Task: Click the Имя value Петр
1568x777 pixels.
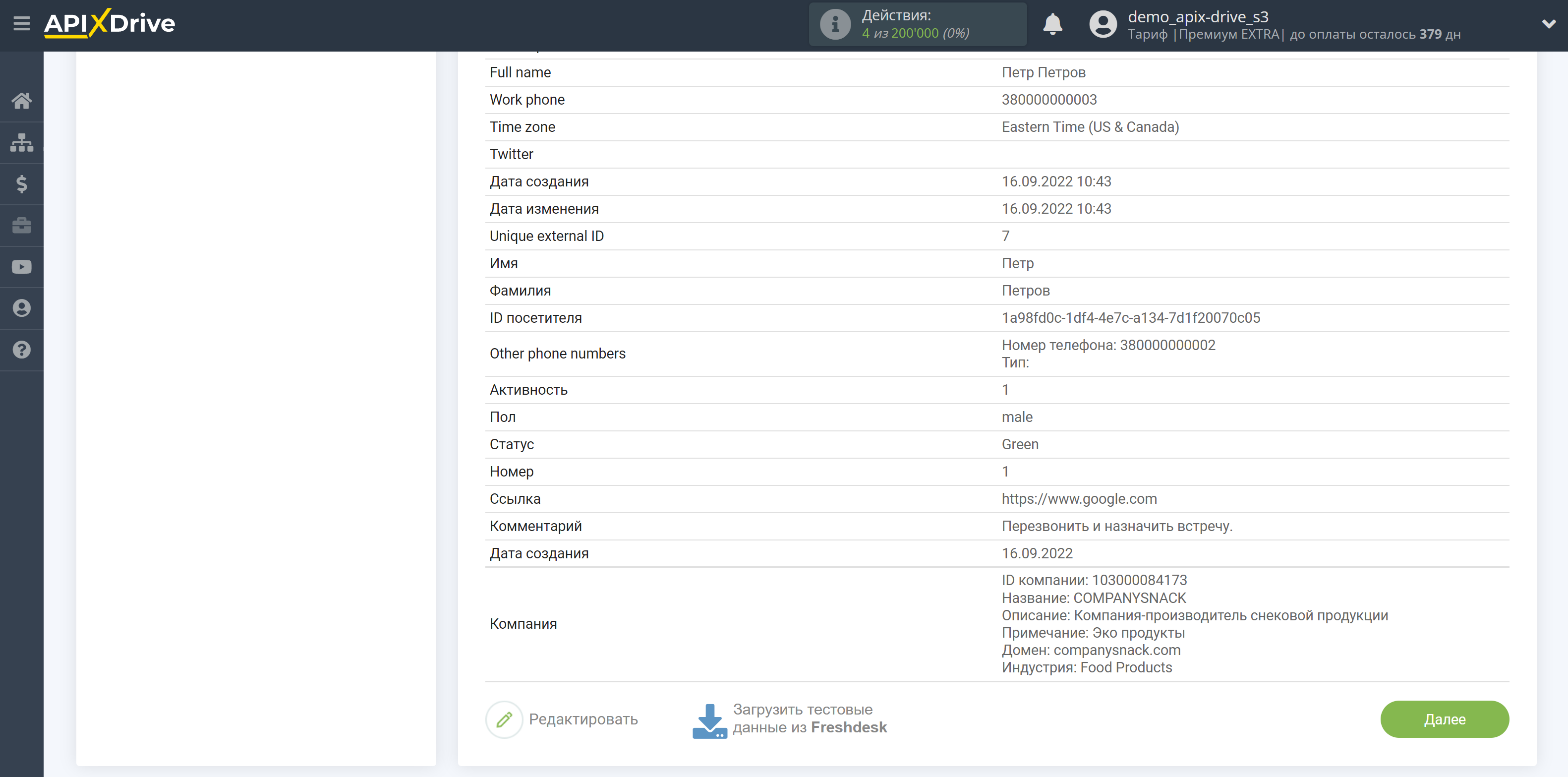Action: coord(1018,264)
